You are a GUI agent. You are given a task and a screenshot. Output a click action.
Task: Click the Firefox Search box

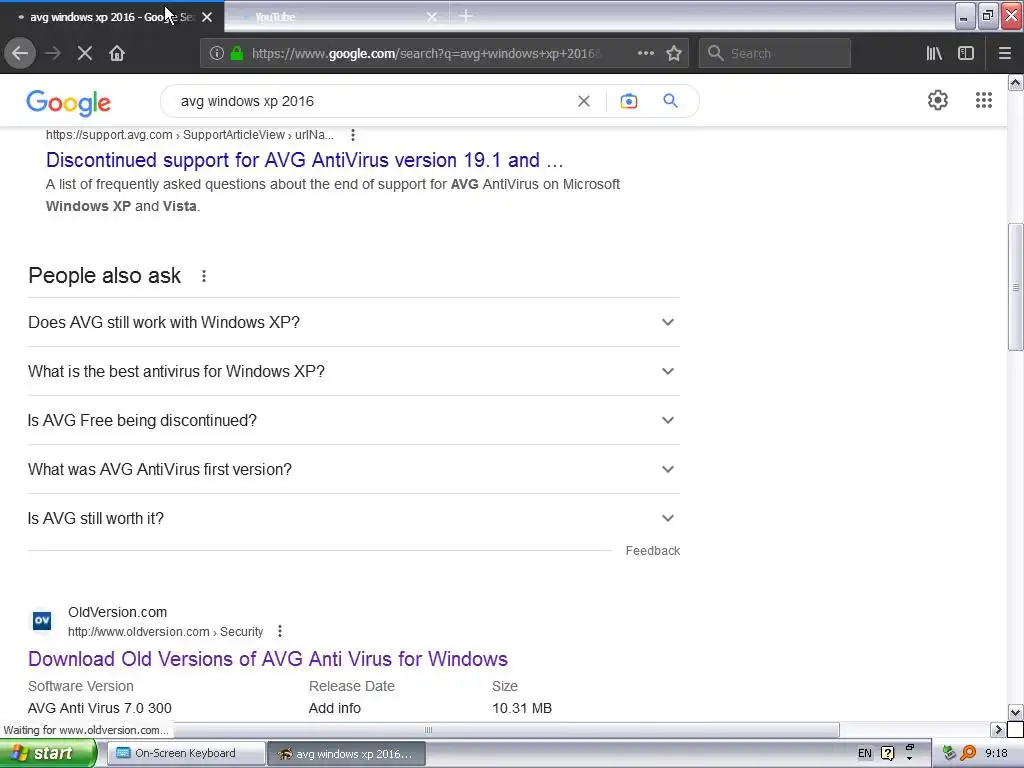click(x=775, y=53)
